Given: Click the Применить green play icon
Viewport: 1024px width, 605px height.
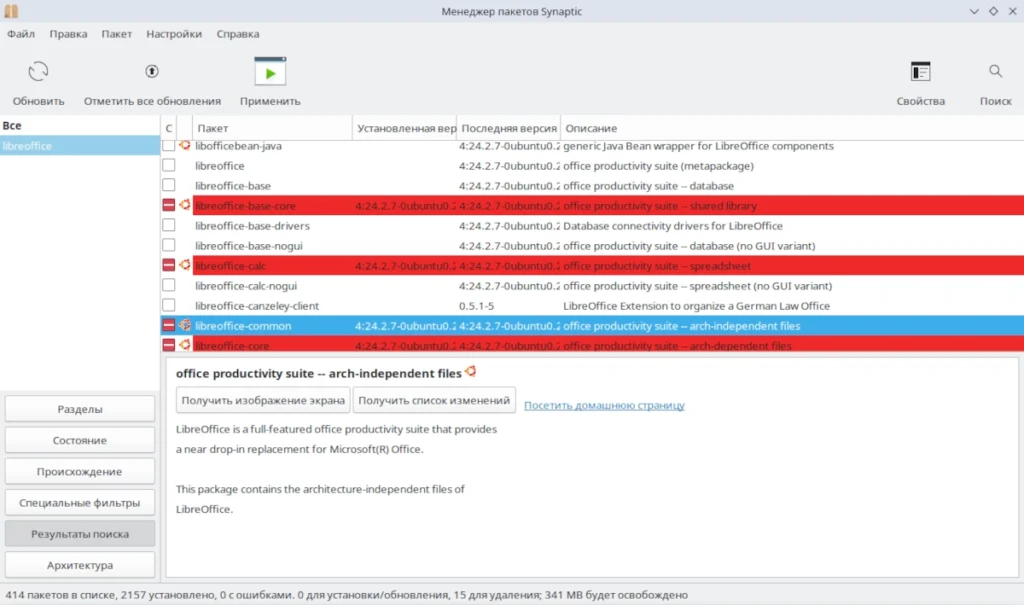Looking at the screenshot, I should pos(270,72).
